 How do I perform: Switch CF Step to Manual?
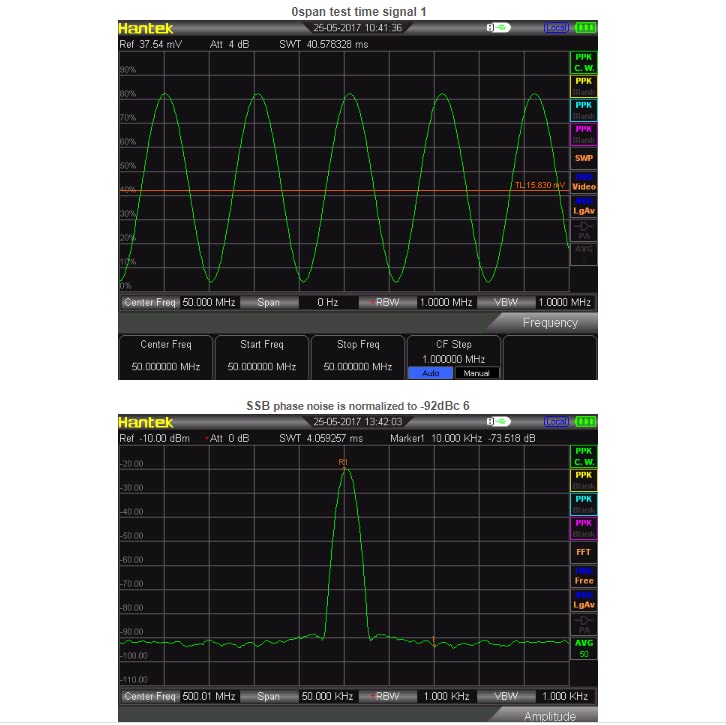[476, 372]
